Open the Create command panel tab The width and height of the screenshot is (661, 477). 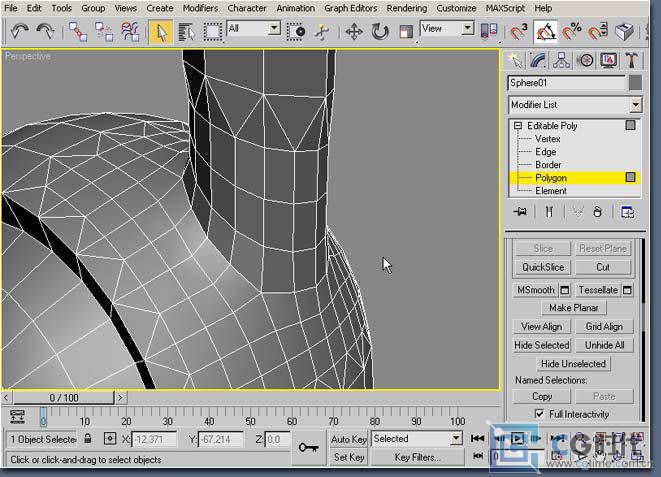click(515, 61)
